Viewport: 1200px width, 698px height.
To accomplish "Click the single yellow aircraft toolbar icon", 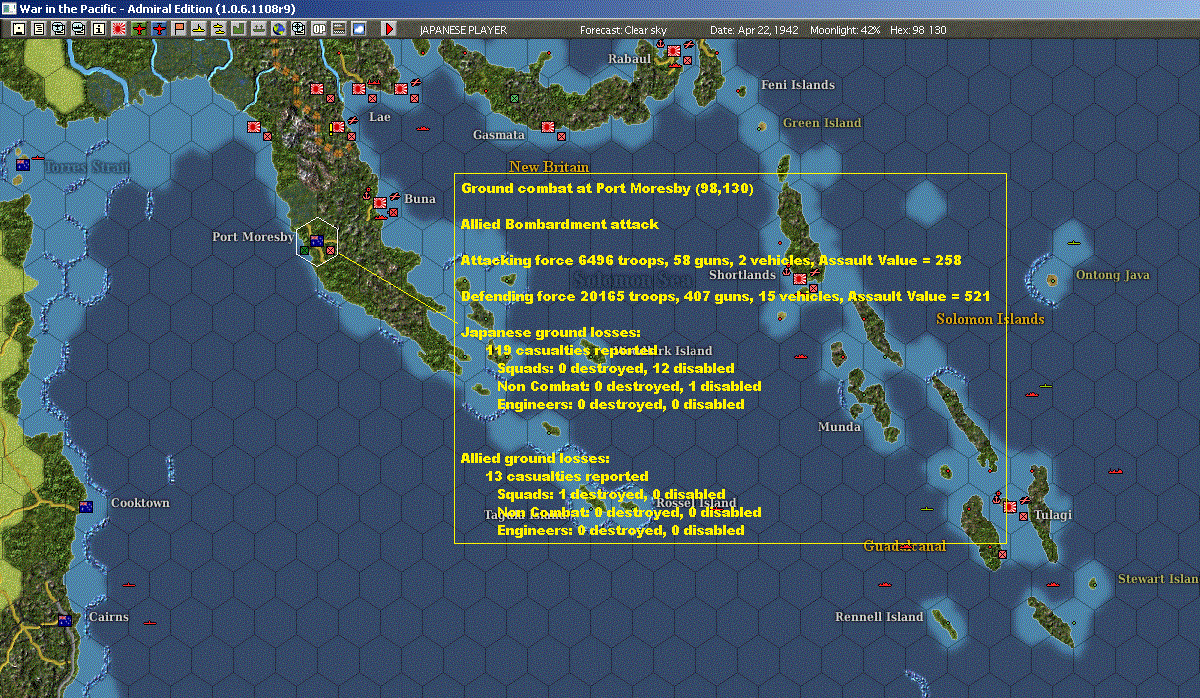I will [198, 29].
